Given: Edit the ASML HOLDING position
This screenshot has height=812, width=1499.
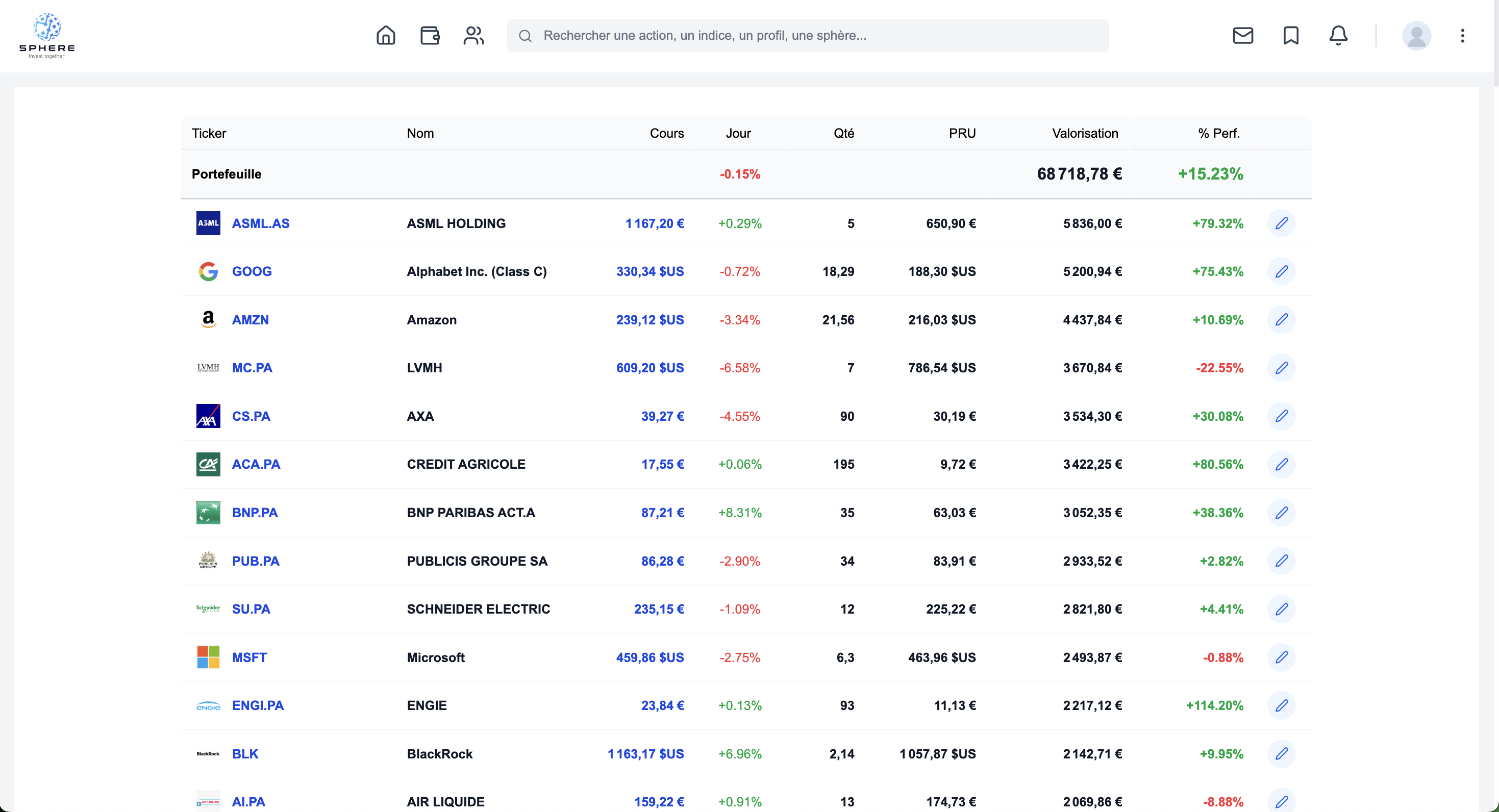Looking at the screenshot, I should tap(1281, 223).
